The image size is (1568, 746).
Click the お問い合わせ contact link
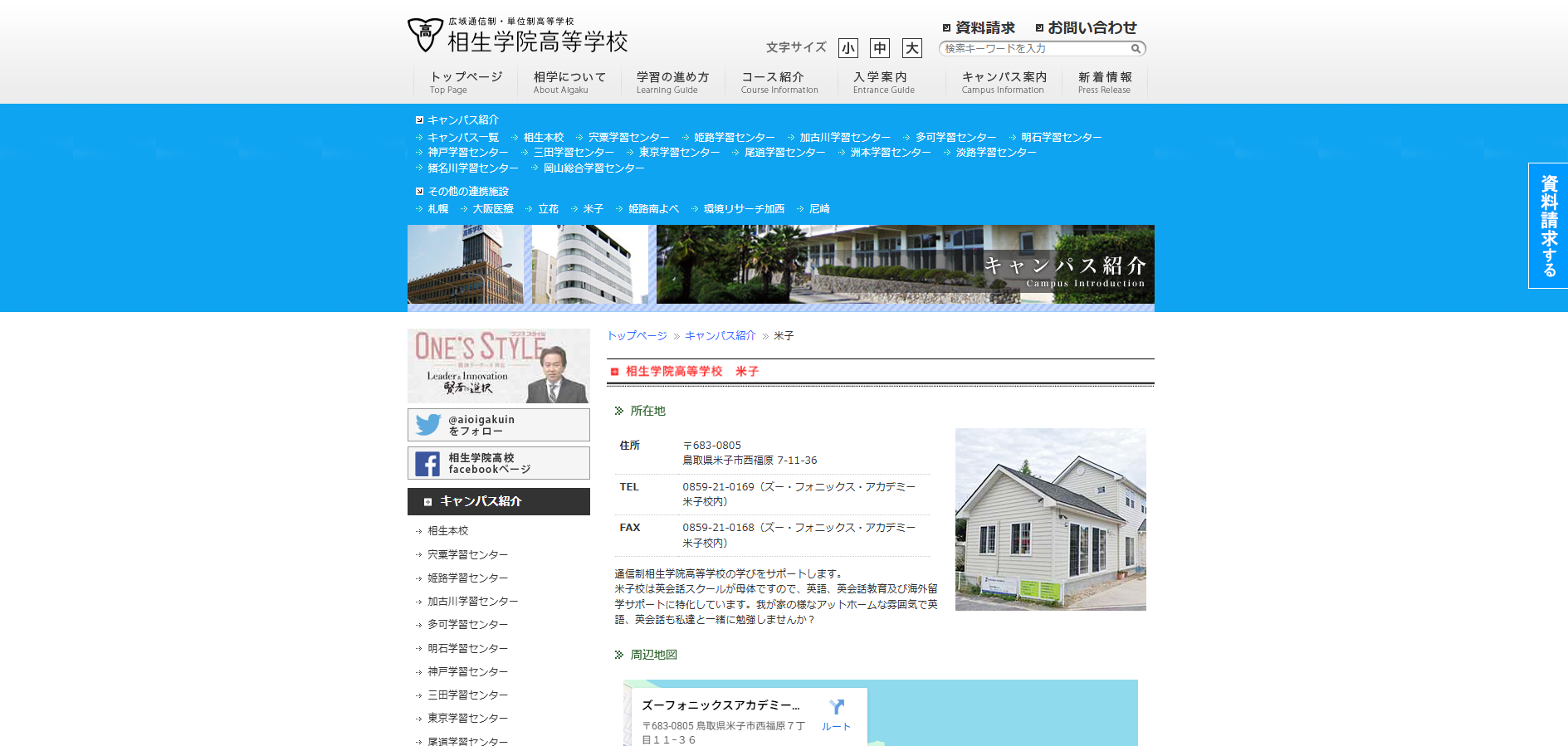click(1086, 27)
